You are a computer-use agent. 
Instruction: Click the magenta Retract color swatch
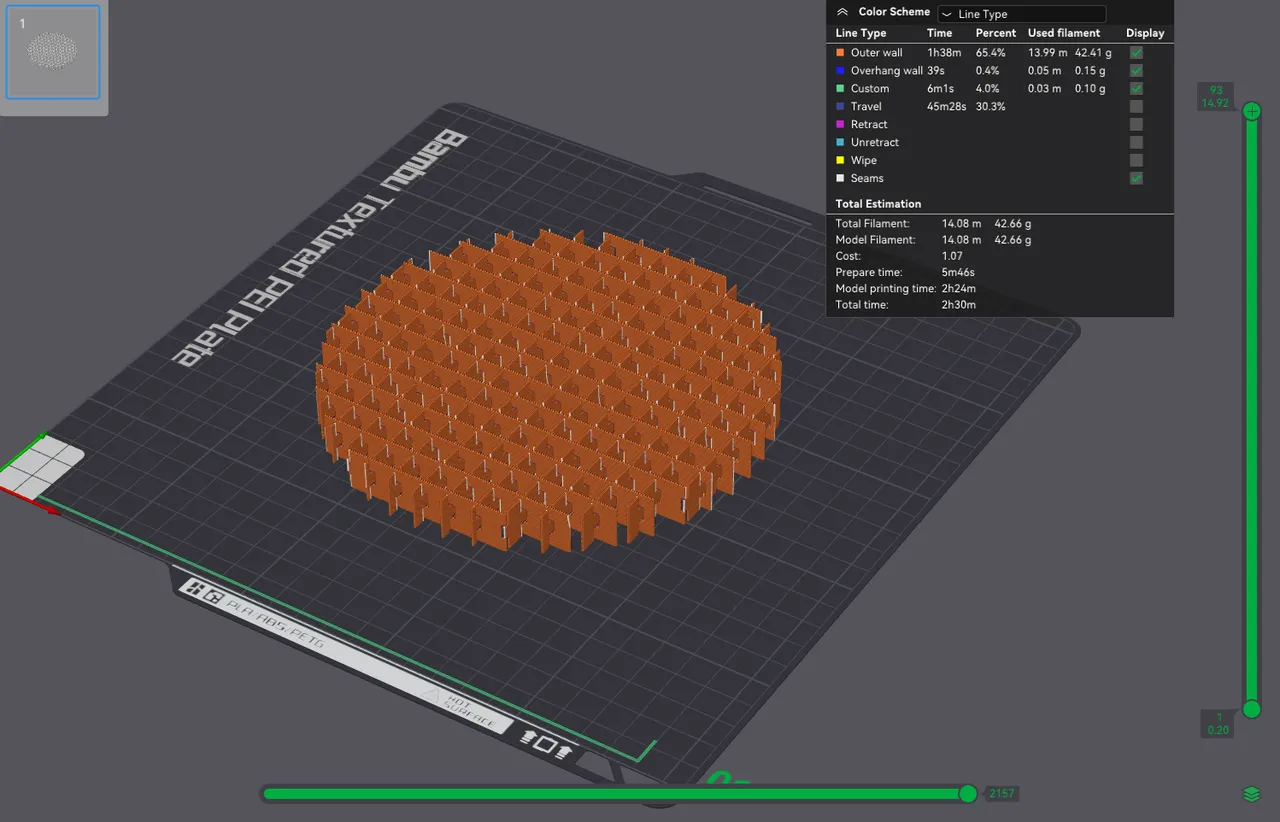(x=841, y=124)
